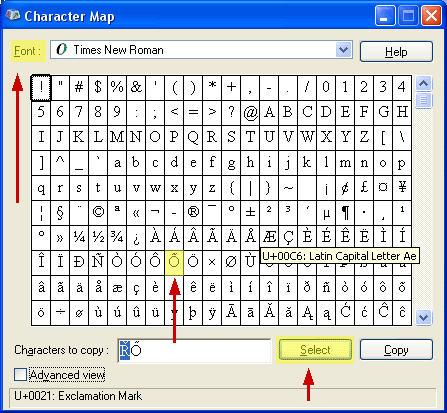Select the number 7 character
The image size is (447, 413).
(x=79, y=113)
